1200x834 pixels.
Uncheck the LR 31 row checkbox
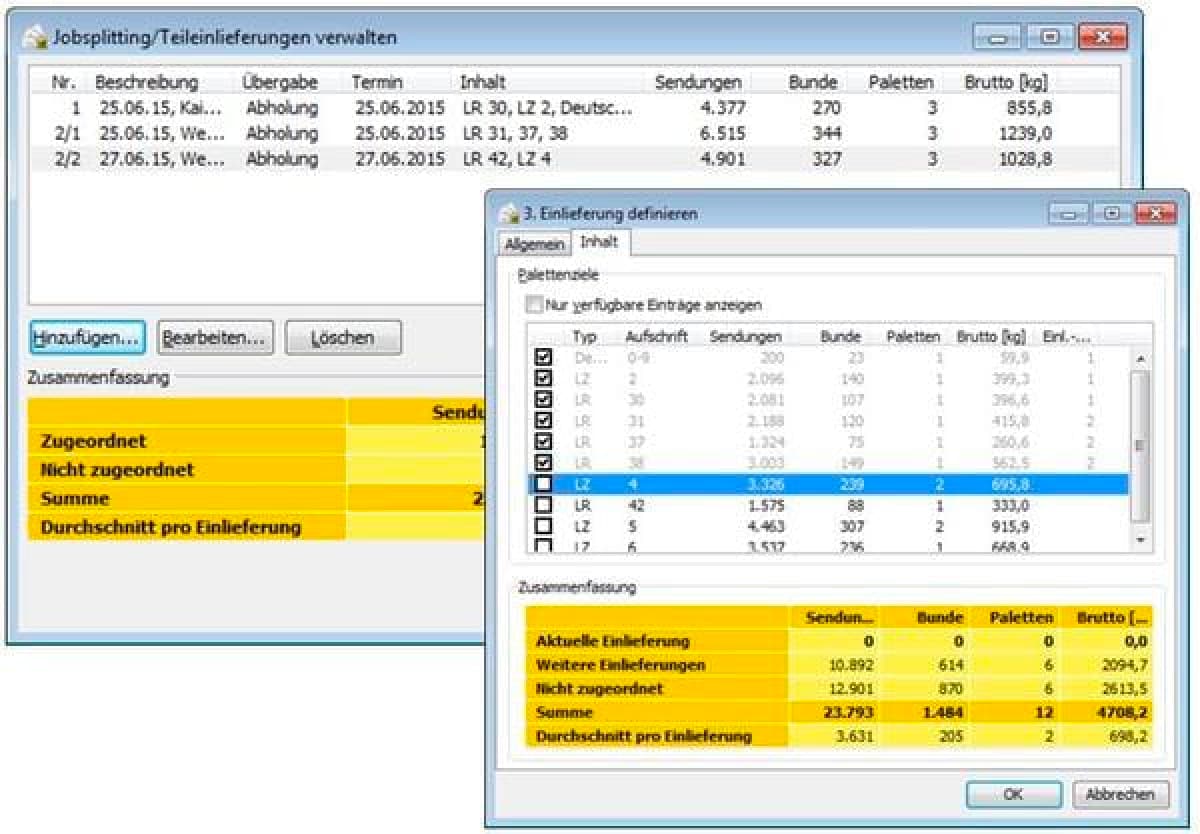pyautogui.click(x=543, y=420)
